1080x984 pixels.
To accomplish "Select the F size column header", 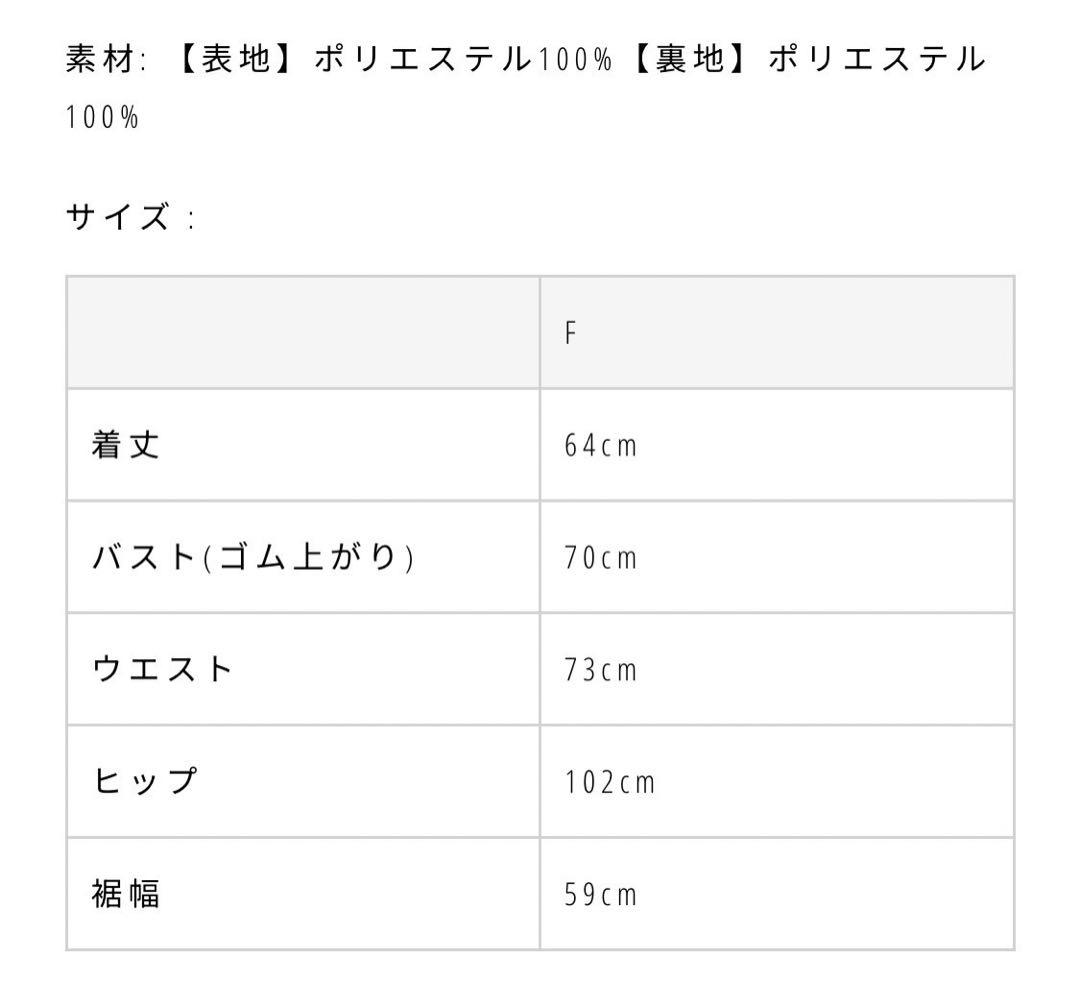I will 570,333.
